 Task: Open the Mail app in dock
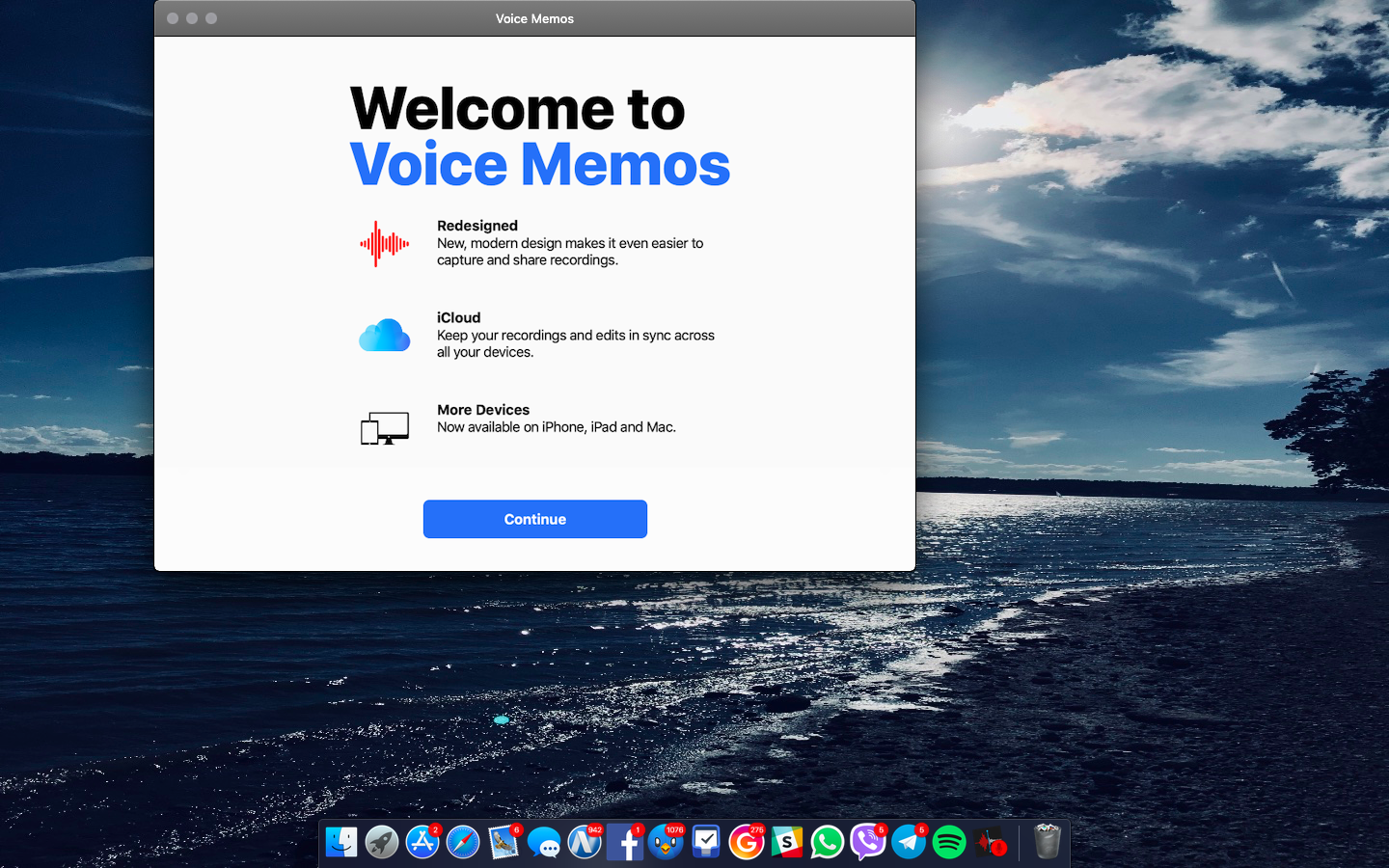click(504, 843)
